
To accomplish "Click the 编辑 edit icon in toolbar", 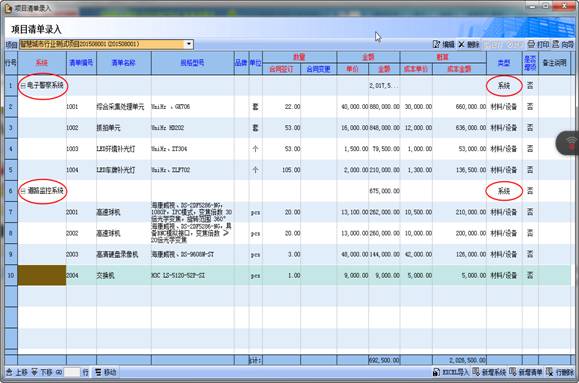I will point(436,45).
